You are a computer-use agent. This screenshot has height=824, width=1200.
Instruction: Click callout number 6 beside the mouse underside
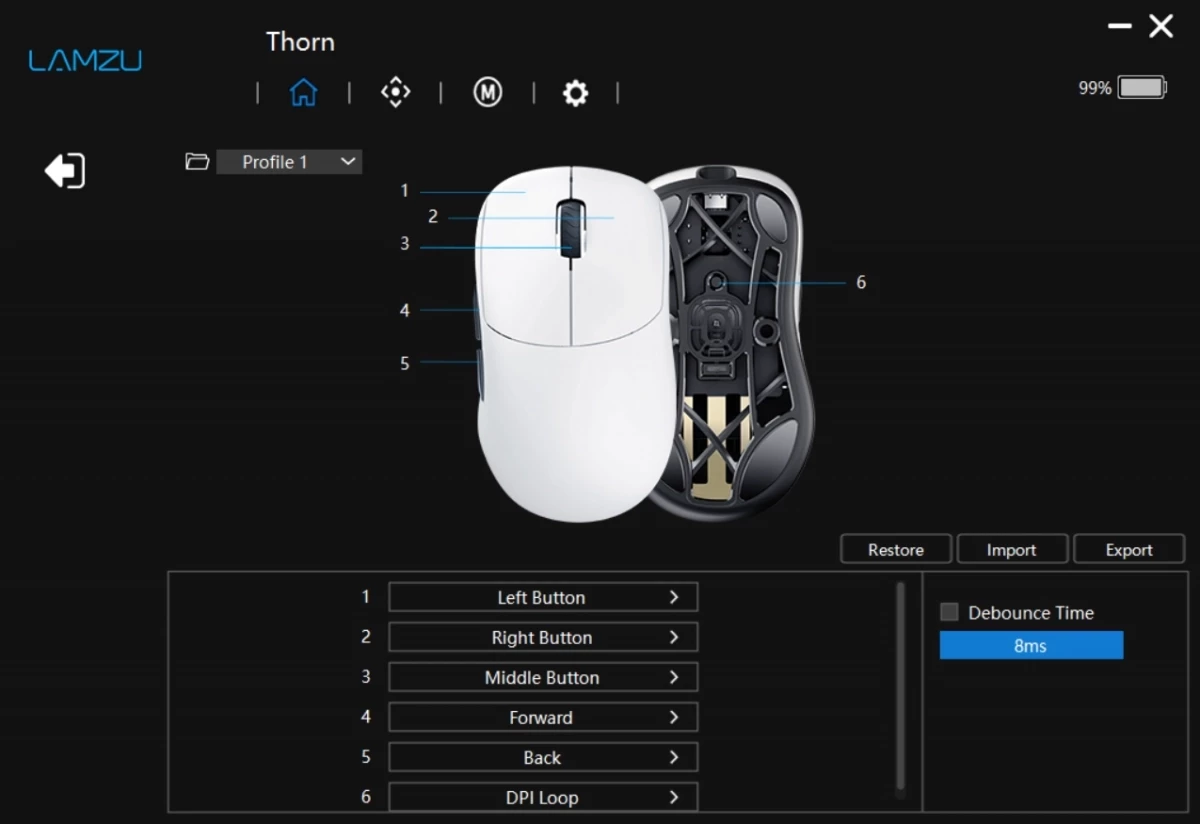[861, 282]
